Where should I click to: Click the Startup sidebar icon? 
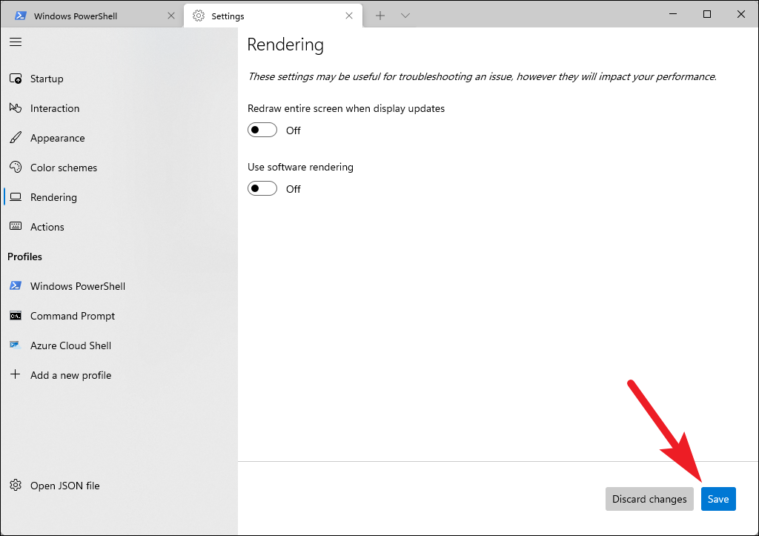(15, 78)
